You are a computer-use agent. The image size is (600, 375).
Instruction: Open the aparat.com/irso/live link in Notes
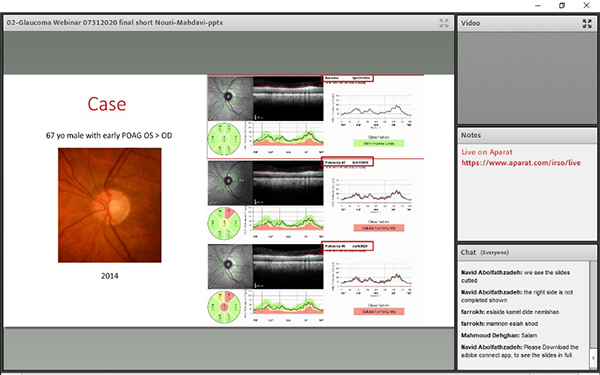(521, 163)
